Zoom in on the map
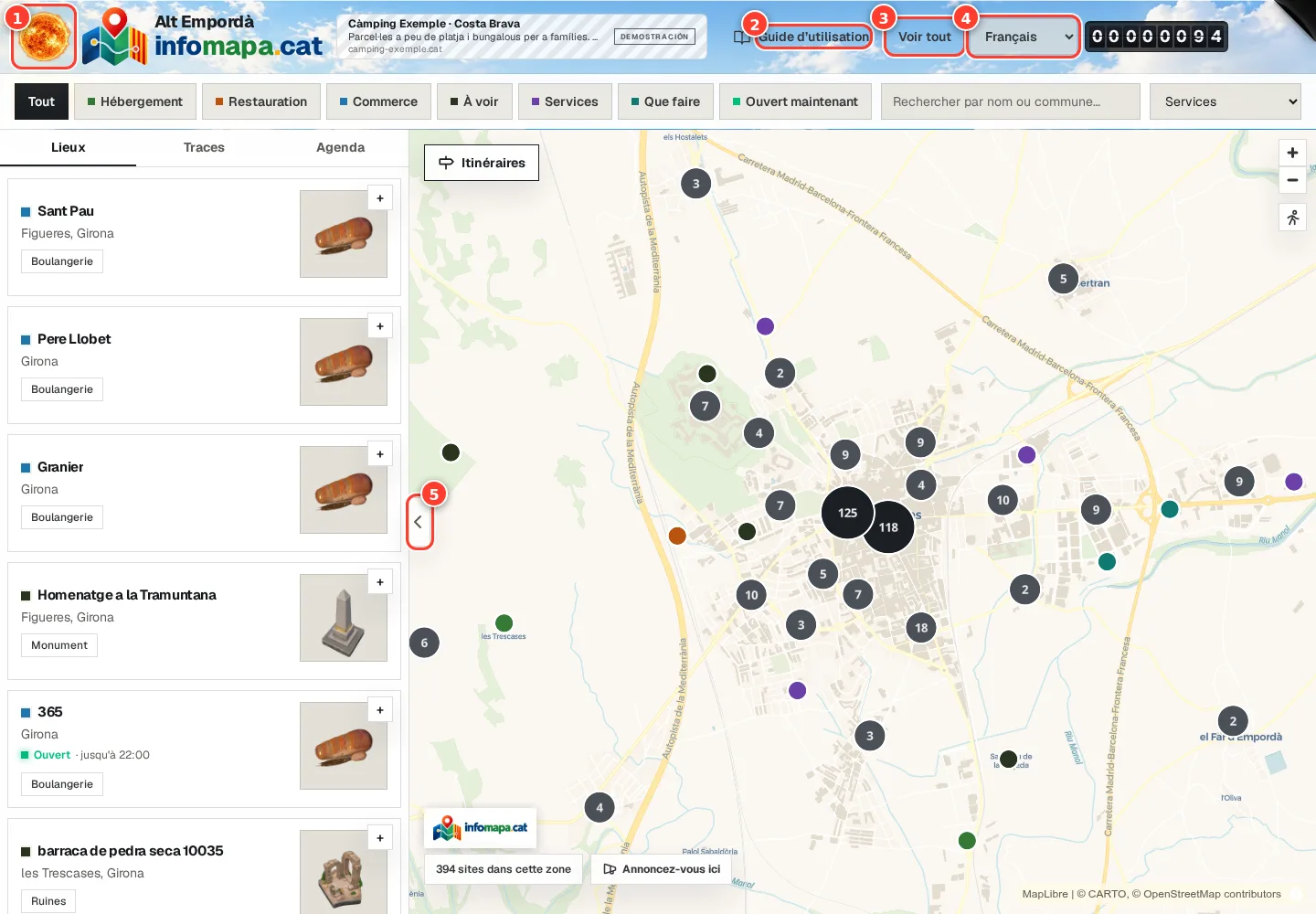 click(1292, 153)
